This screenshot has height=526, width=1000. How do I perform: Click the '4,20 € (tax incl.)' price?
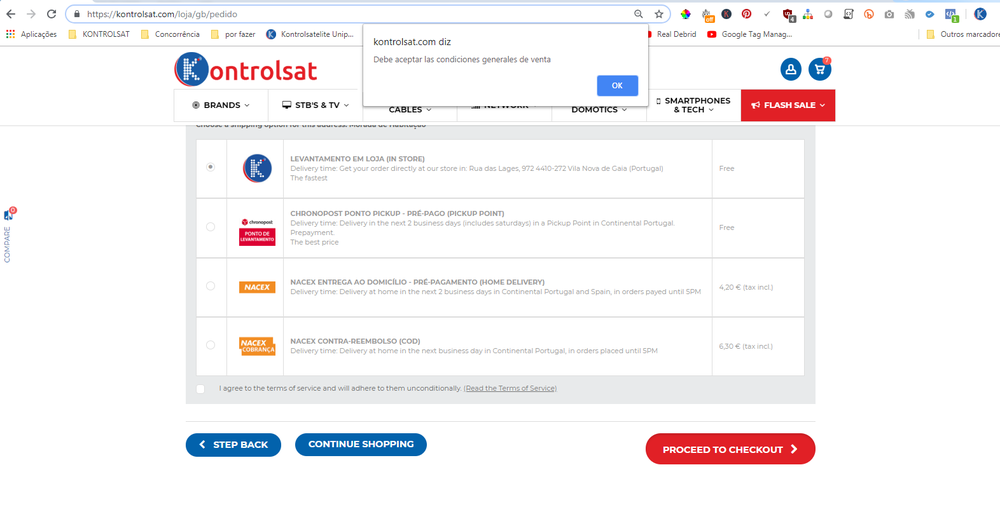pyautogui.click(x=746, y=288)
